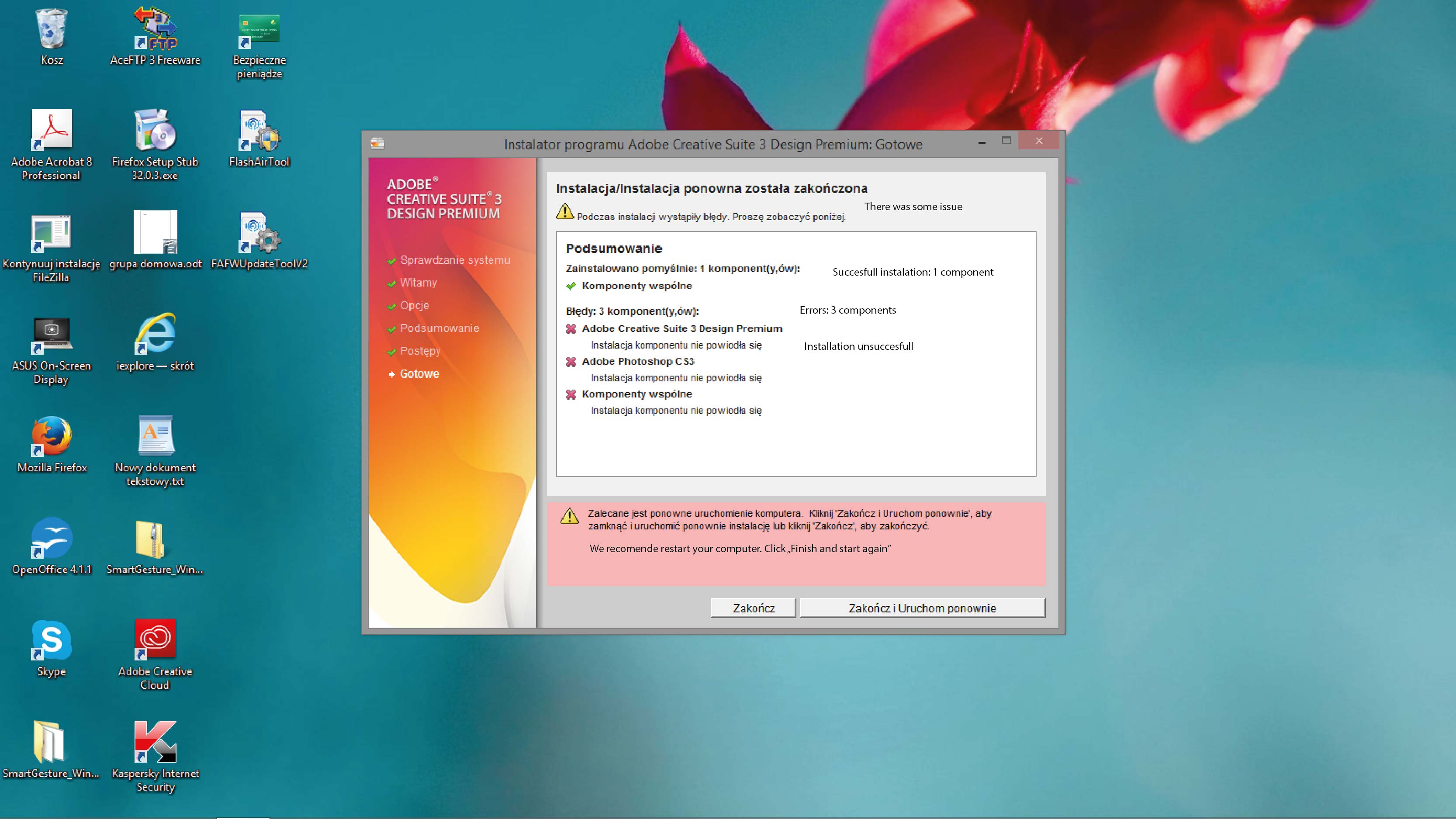Image resolution: width=1456 pixels, height=819 pixels.
Task: Click Kaspersky Internet Security shortcut
Action: pos(155,742)
